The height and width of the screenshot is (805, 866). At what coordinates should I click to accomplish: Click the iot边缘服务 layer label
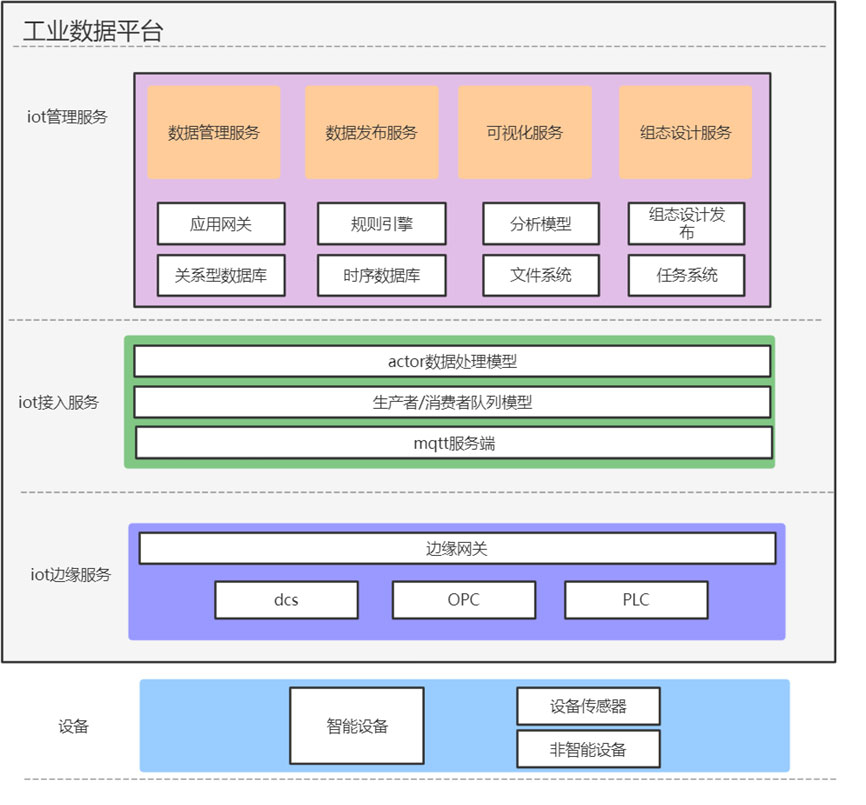(x=71, y=575)
